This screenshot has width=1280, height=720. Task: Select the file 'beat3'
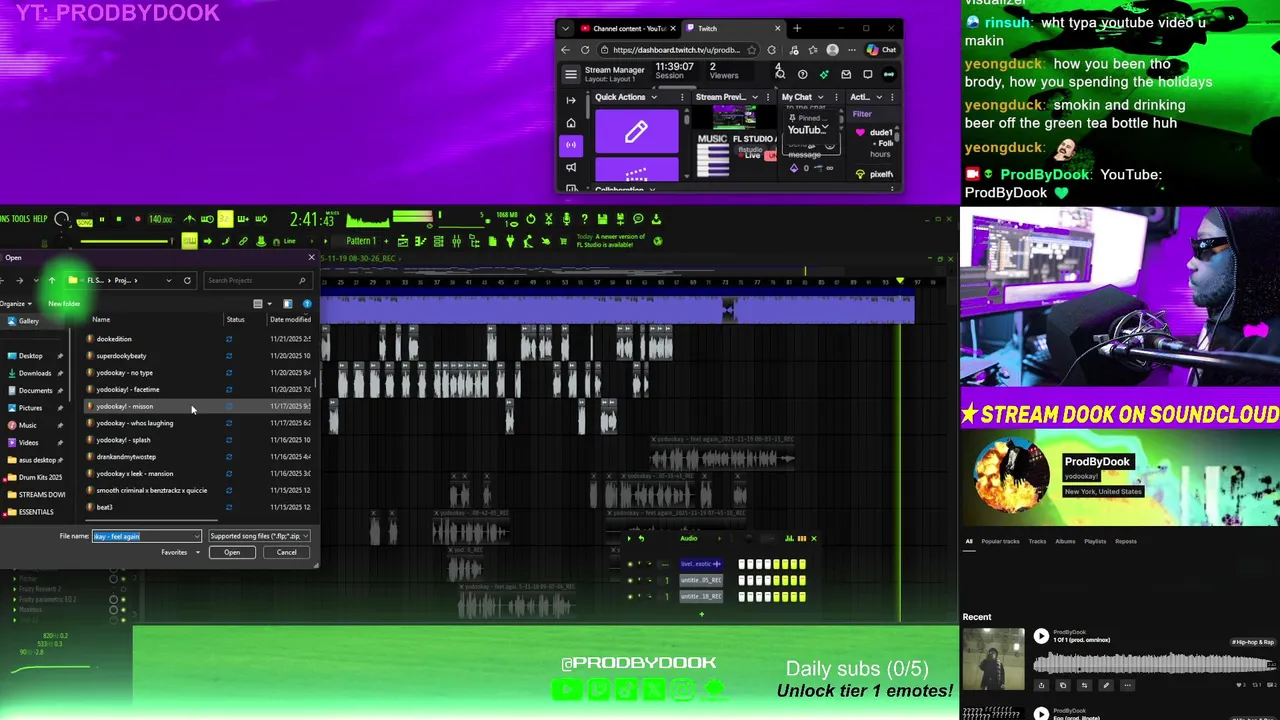click(x=104, y=507)
